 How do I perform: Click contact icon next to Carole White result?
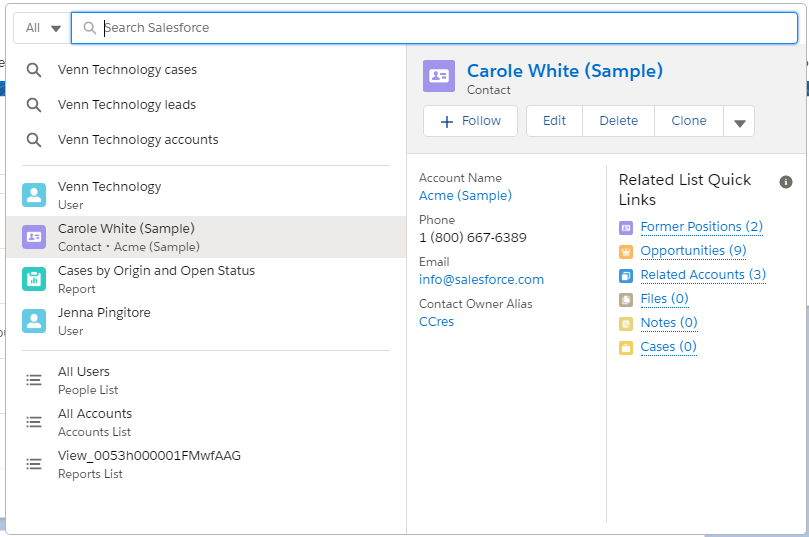pyautogui.click(x=34, y=237)
